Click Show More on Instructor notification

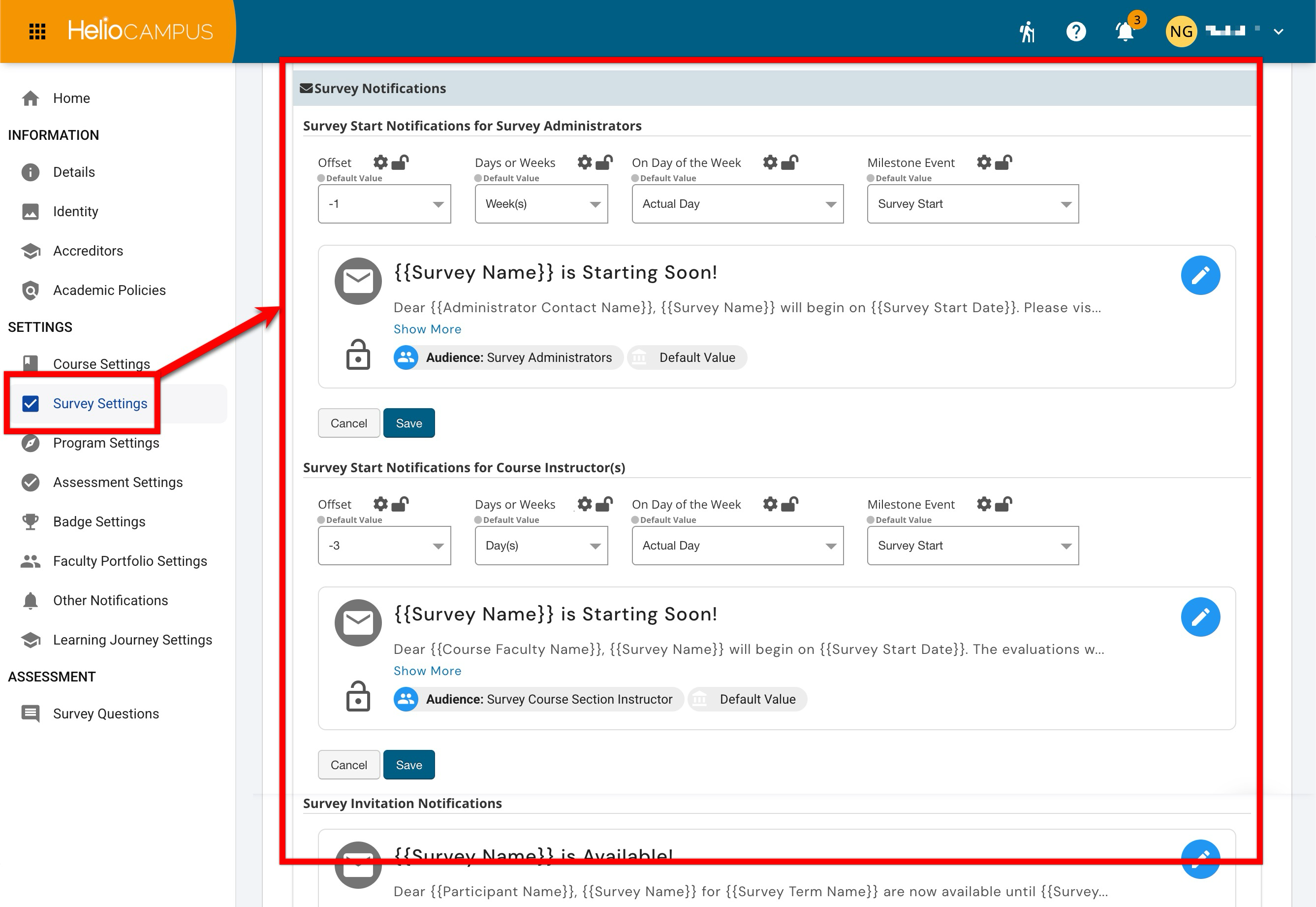coord(427,671)
